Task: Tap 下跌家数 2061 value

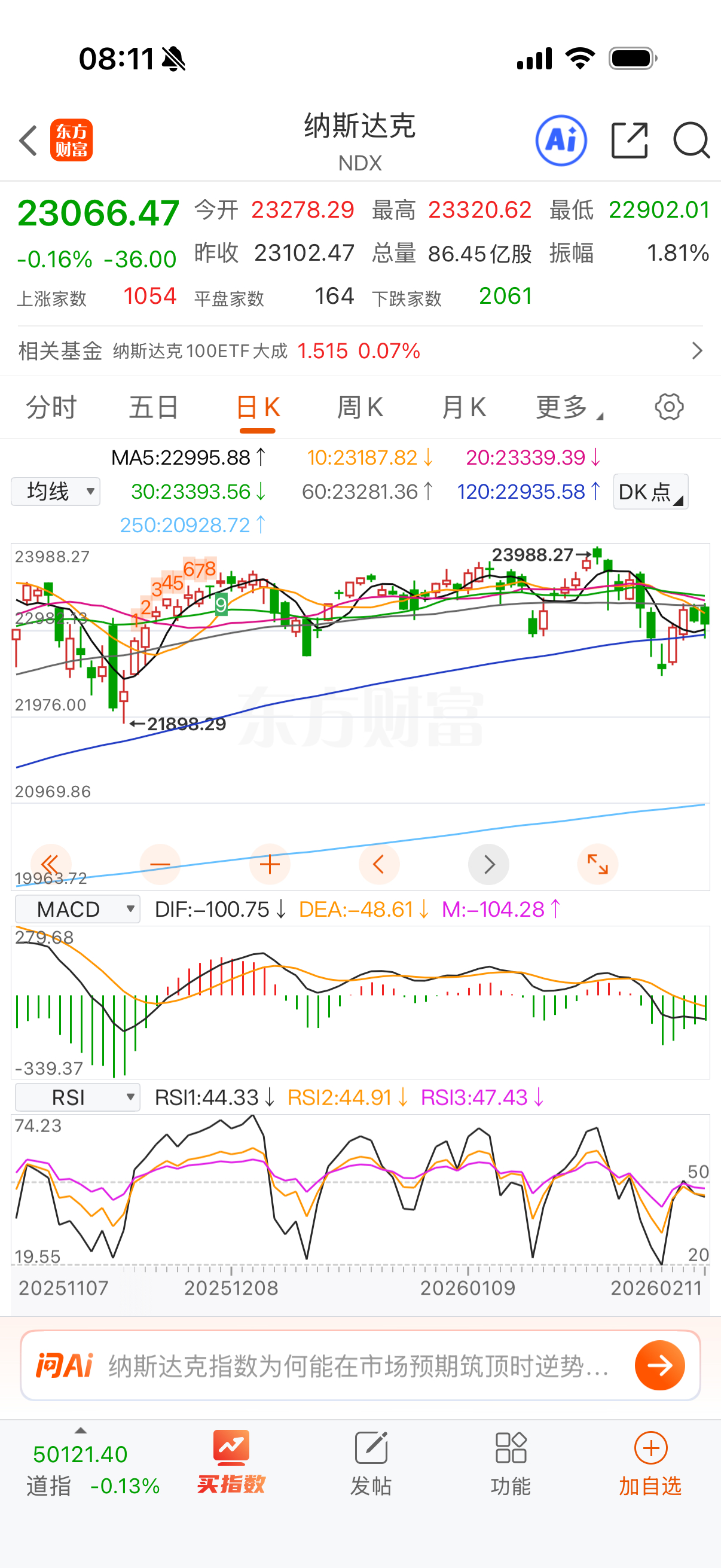Action: pos(506,297)
